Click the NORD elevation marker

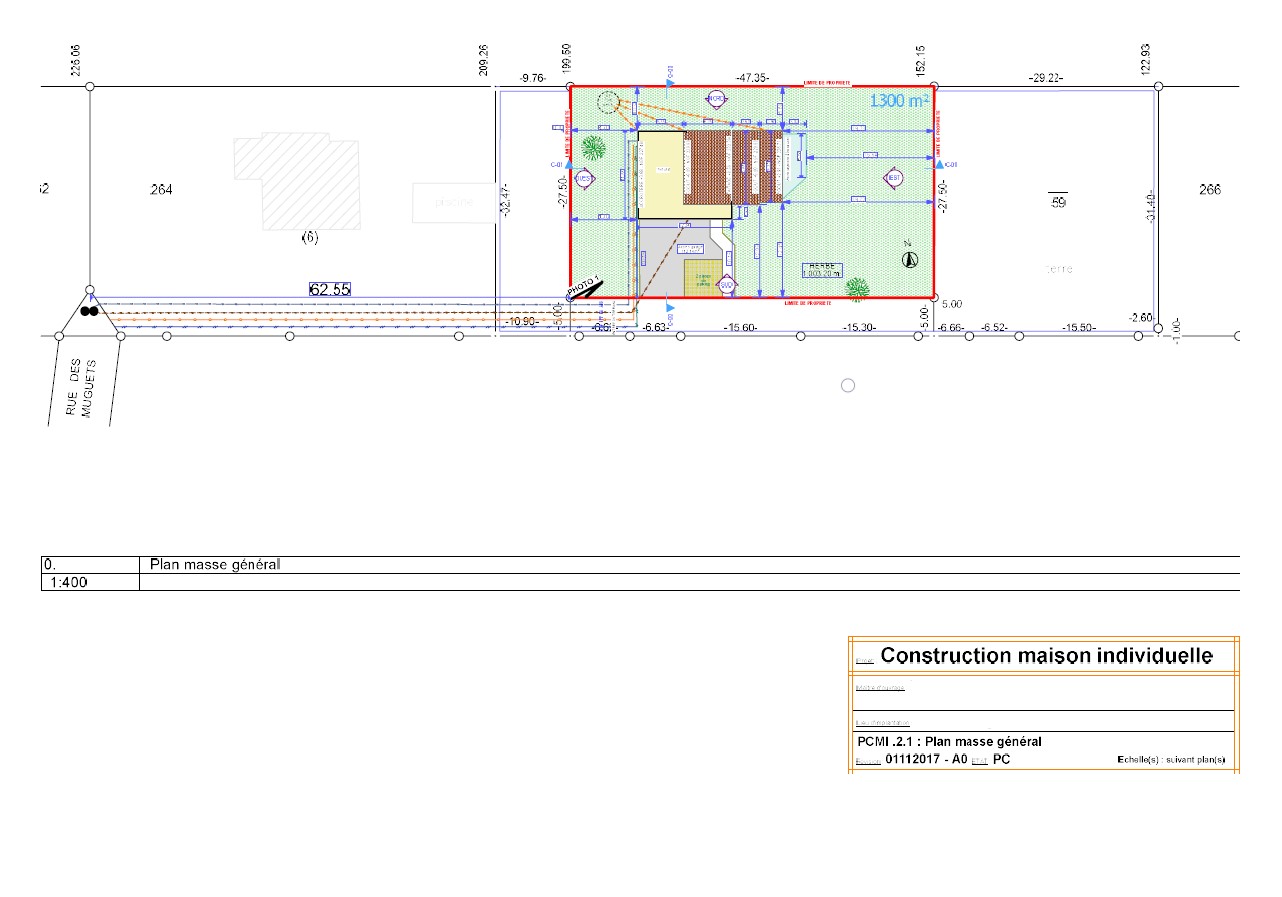click(x=716, y=99)
